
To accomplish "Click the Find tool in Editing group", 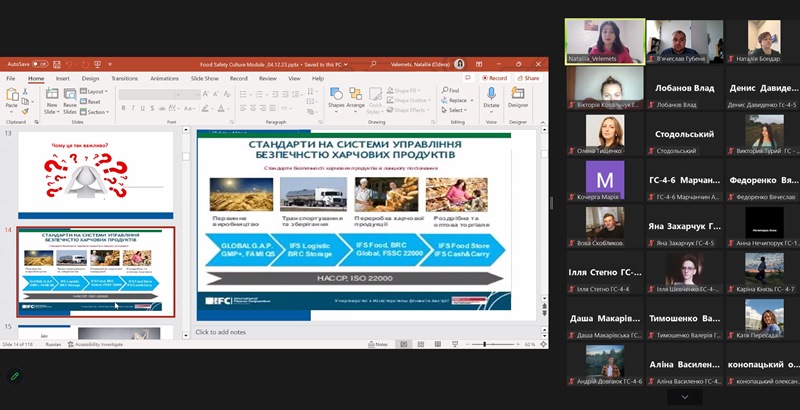I will 454,90.
